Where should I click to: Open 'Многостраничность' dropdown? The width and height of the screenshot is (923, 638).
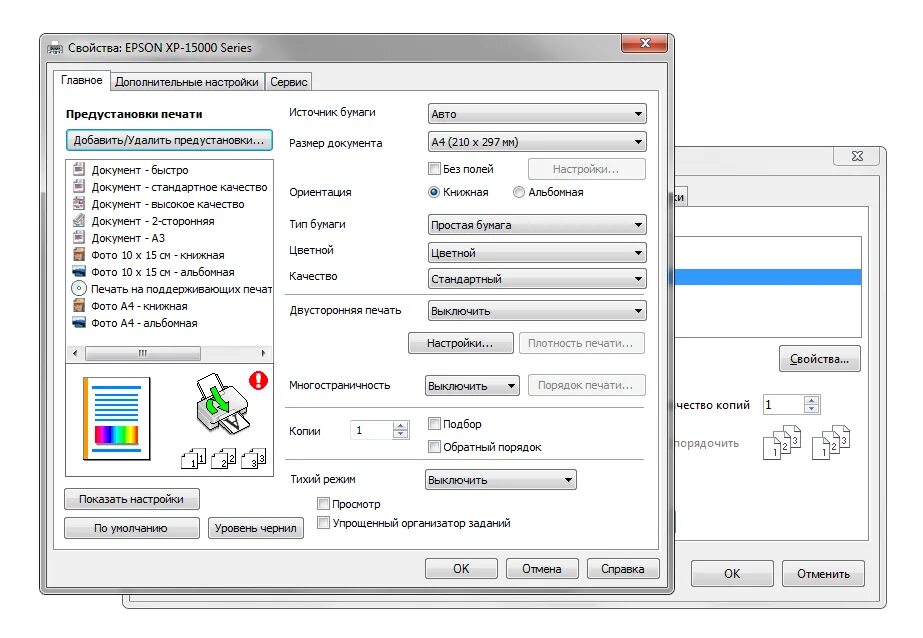472,386
